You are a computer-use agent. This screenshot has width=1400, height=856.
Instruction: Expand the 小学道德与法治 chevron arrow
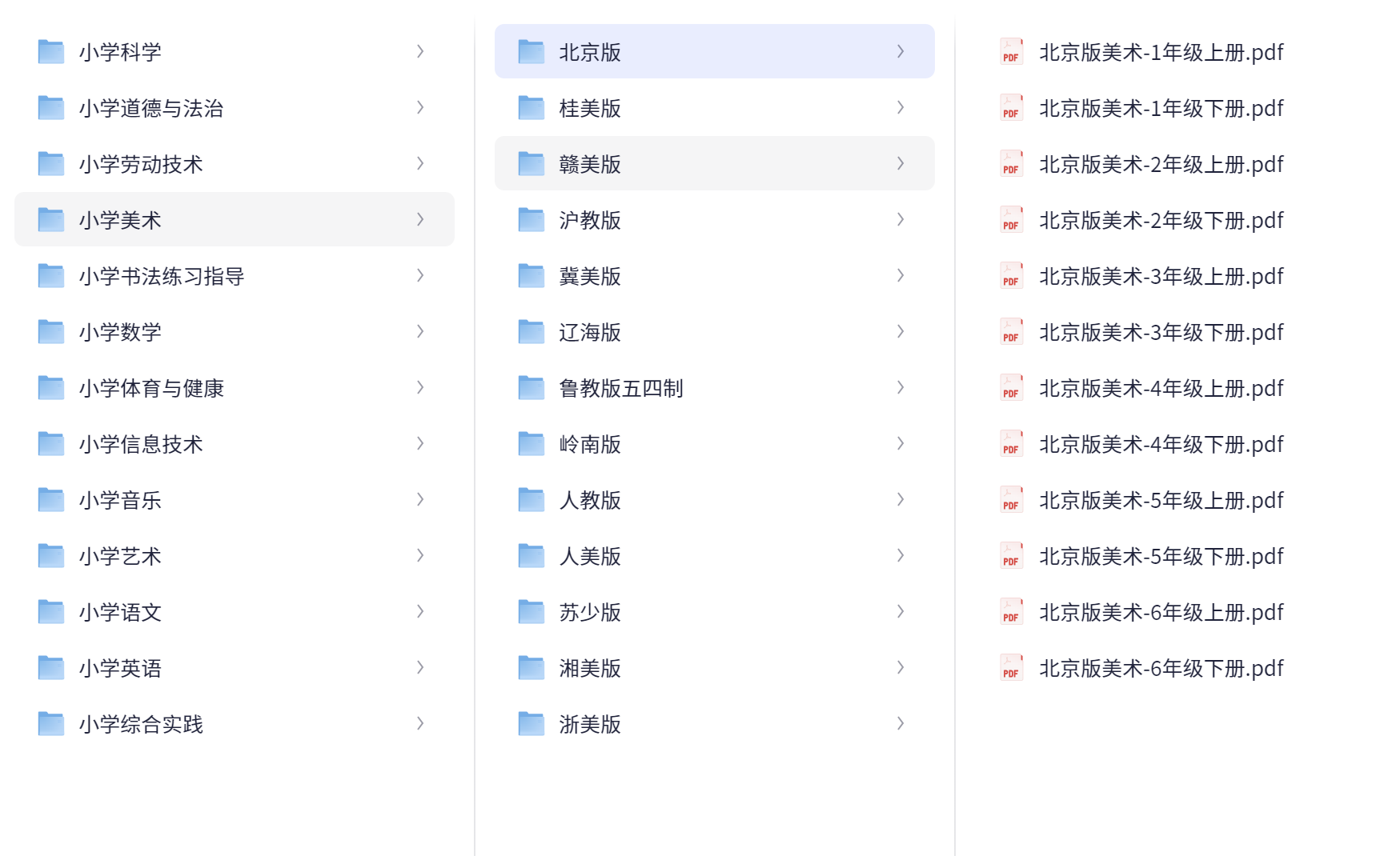coord(420,107)
